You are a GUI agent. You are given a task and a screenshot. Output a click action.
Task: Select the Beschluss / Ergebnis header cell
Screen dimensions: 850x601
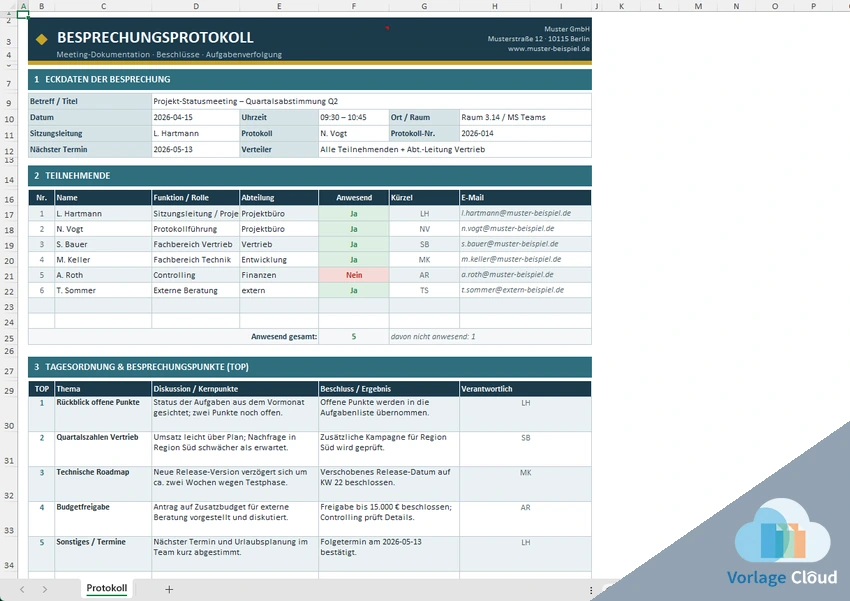(x=389, y=389)
